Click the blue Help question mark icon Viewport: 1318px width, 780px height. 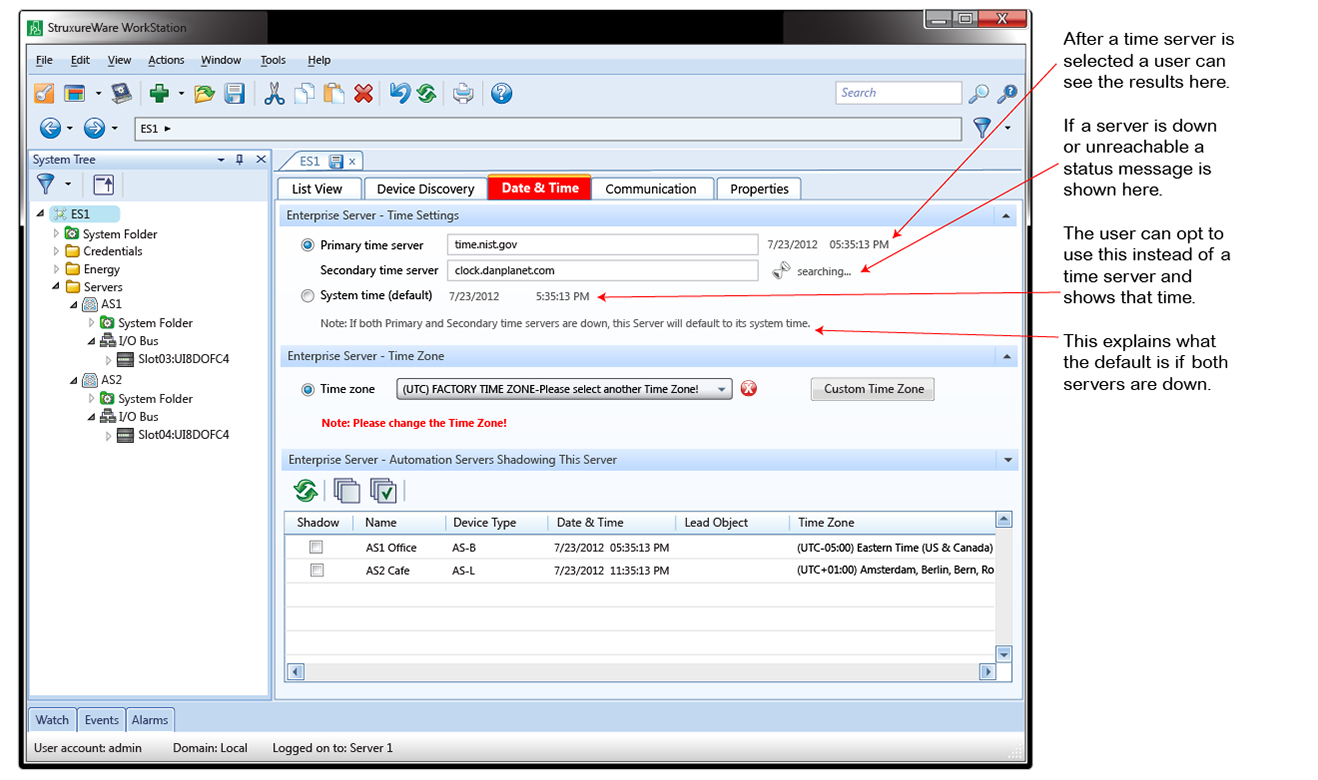(x=502, y=93)
